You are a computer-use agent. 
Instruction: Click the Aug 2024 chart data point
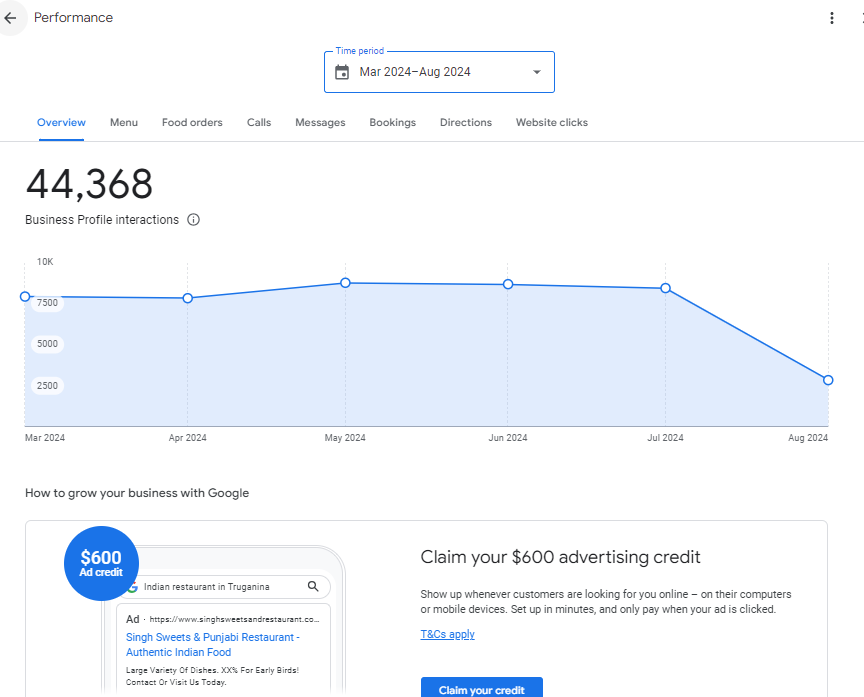(828, 380)
